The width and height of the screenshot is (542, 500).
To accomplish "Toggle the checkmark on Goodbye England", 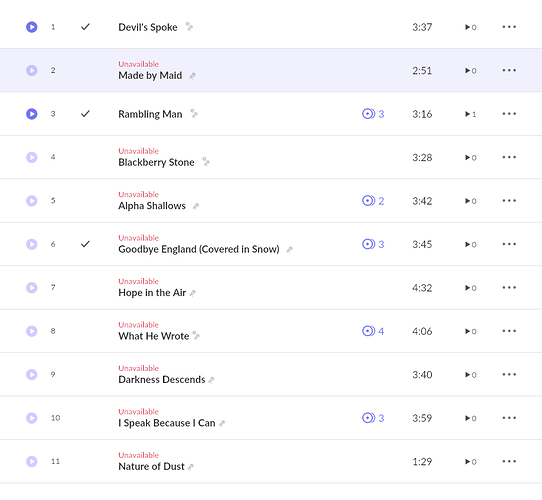I will pyautogui.click(x=85, y=244).
